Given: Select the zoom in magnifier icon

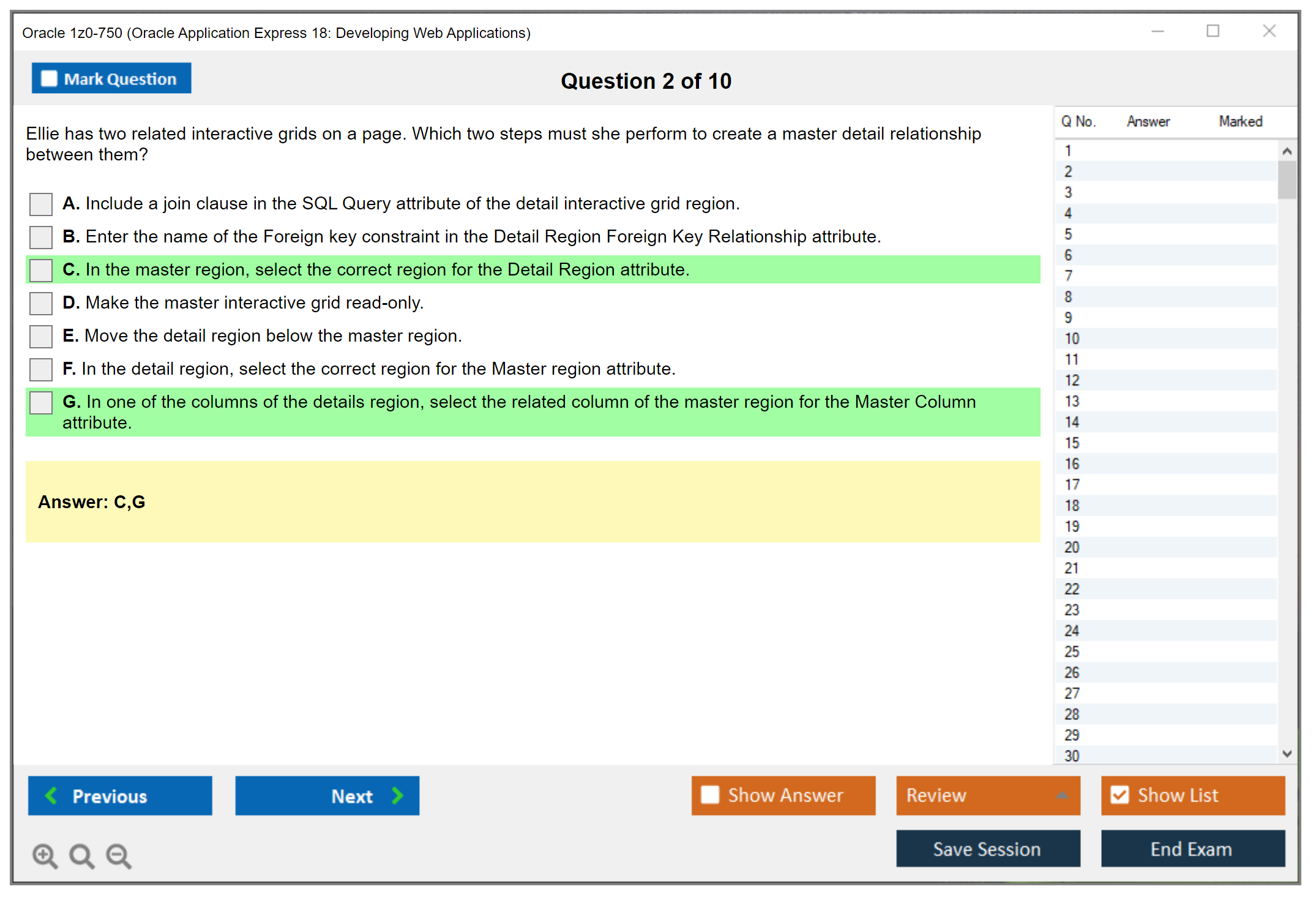Looking at the screenshot, I should (x=45, y=856).
